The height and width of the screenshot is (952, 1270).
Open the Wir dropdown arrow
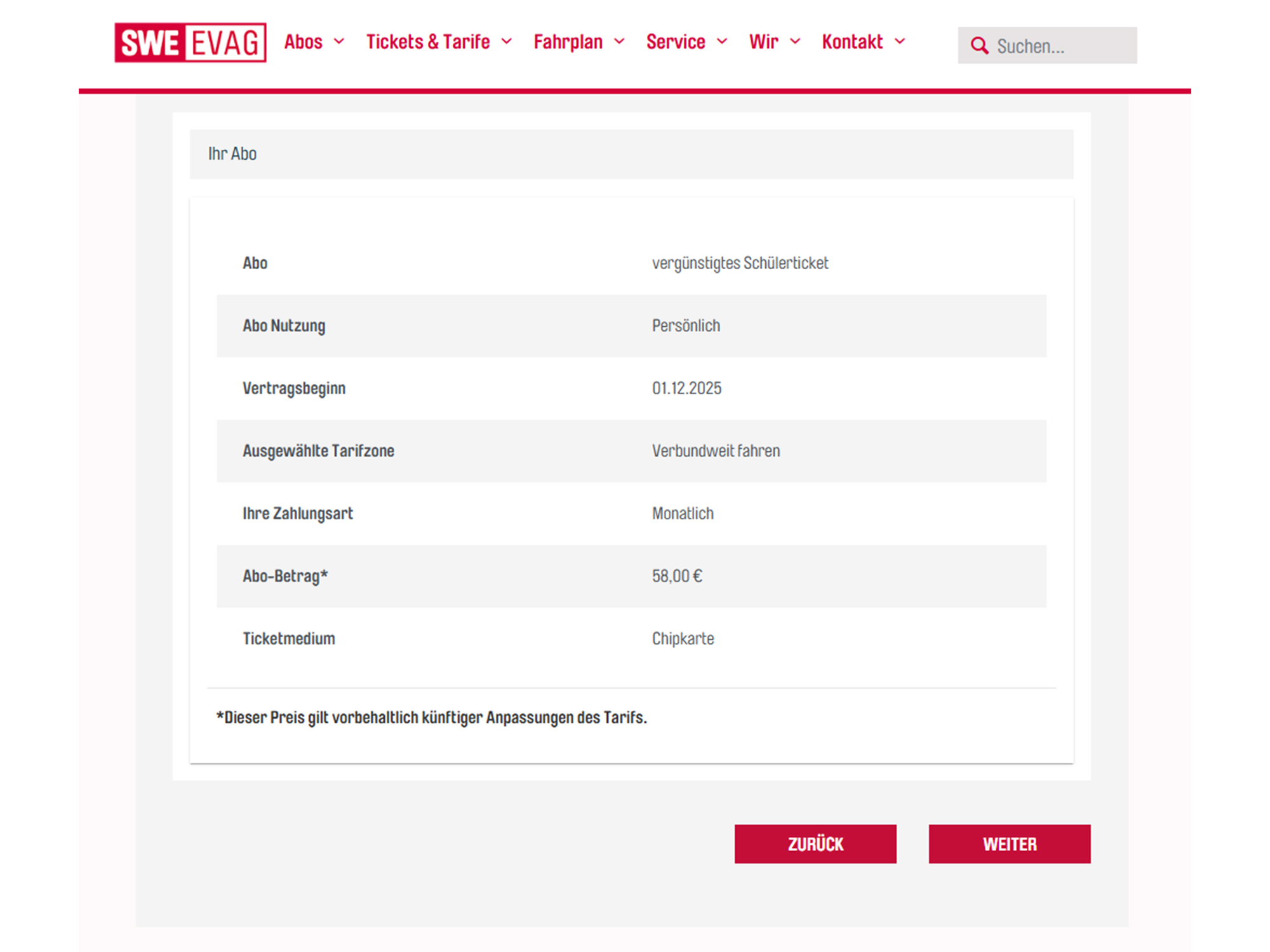(796, 42)
